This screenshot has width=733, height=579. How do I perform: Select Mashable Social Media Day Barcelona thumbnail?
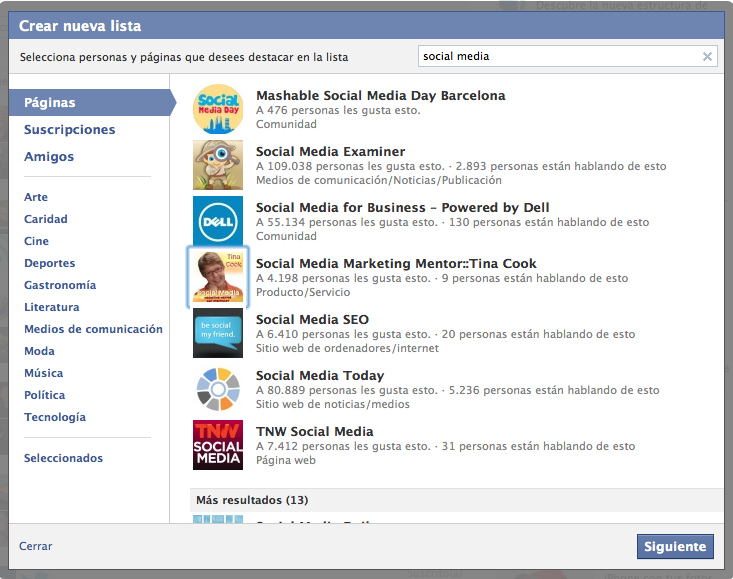point(218,109)
